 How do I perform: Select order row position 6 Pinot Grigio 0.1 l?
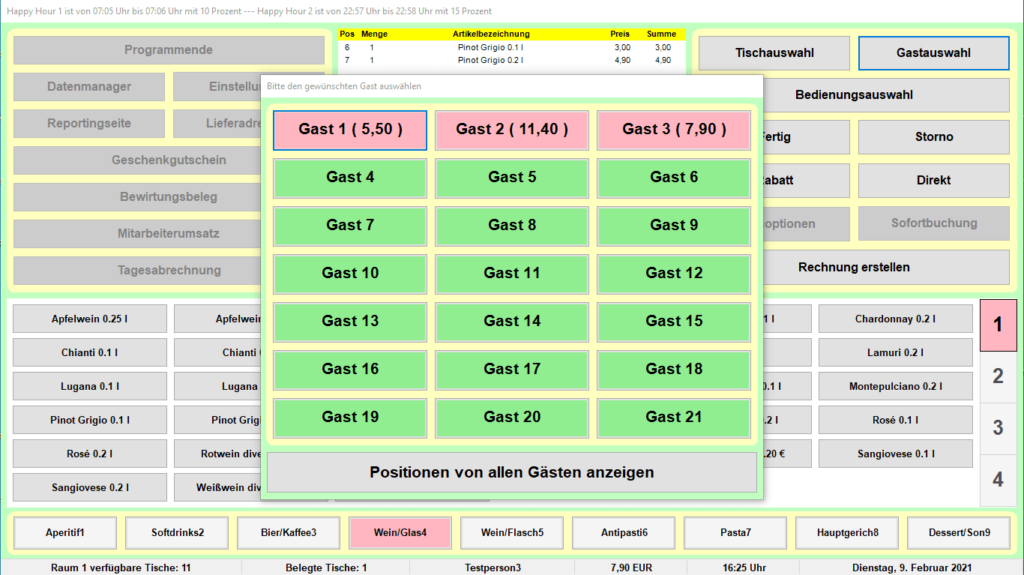coord(511,48)
